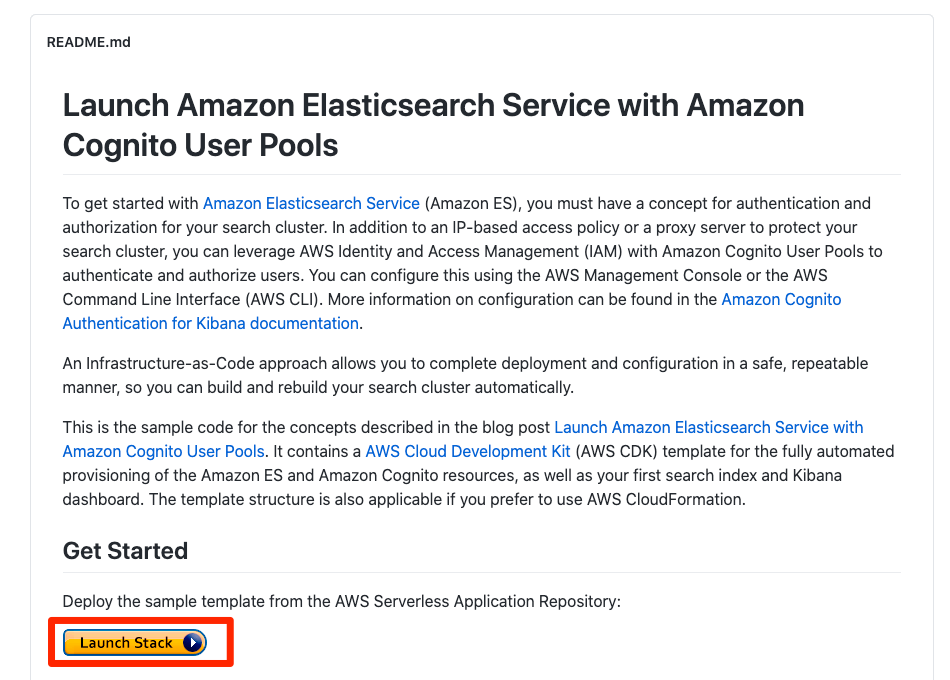Click the paragraph beginning 'An Infrastructure-as-Code approach'
Image resolution: width=950 pixels, height=680 pixels.
click(465, 375)
